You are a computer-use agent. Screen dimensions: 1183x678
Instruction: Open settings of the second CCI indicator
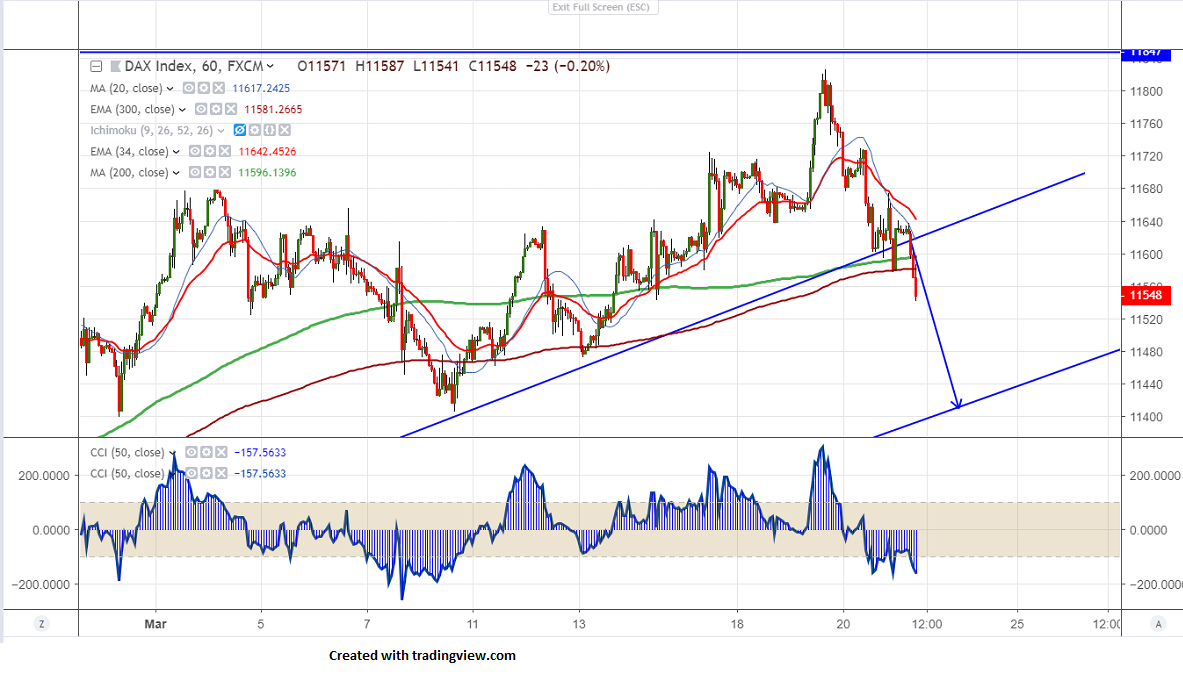coord(206,474)
